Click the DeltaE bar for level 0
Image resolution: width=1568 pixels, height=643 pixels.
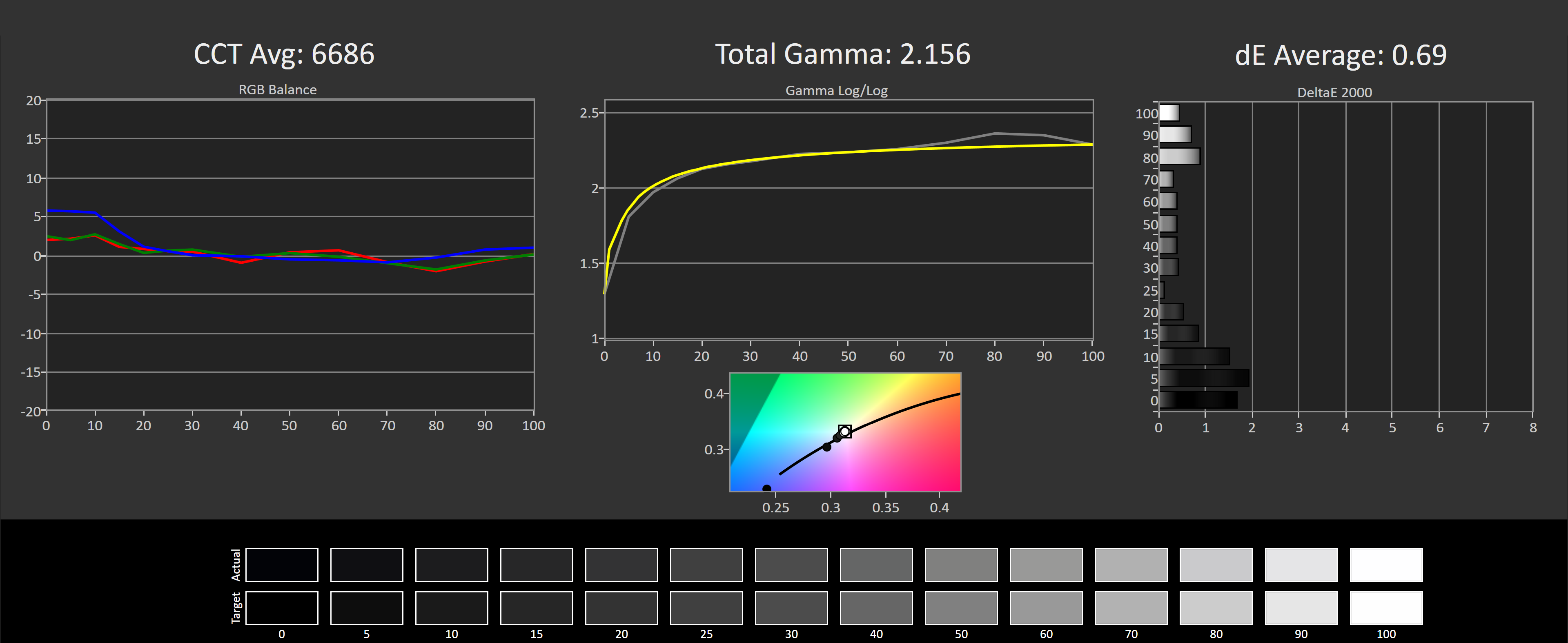(1197, 400)
